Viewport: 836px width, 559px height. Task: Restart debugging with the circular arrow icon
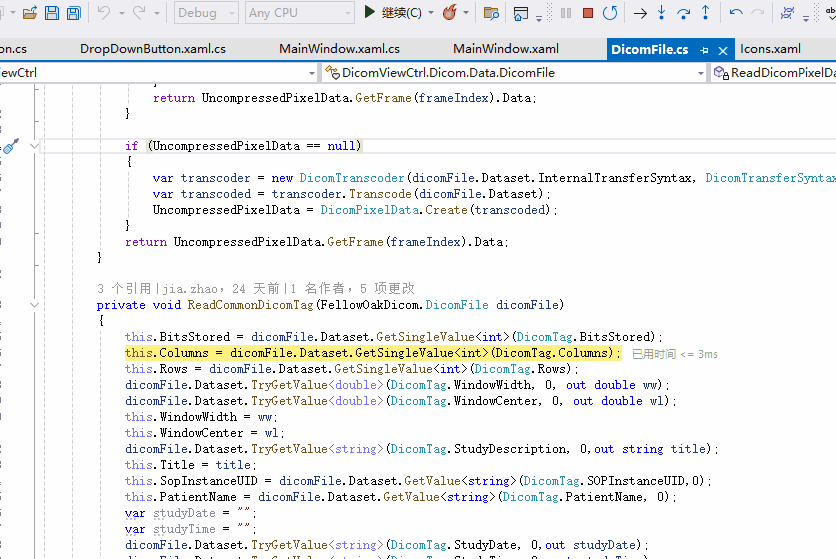point(610,13)
